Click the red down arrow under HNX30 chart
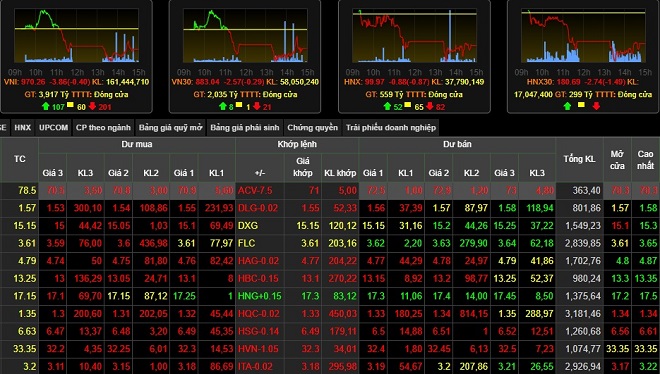Image resolution: width=660 pixels, height=374 pixels. click(596, 106)
